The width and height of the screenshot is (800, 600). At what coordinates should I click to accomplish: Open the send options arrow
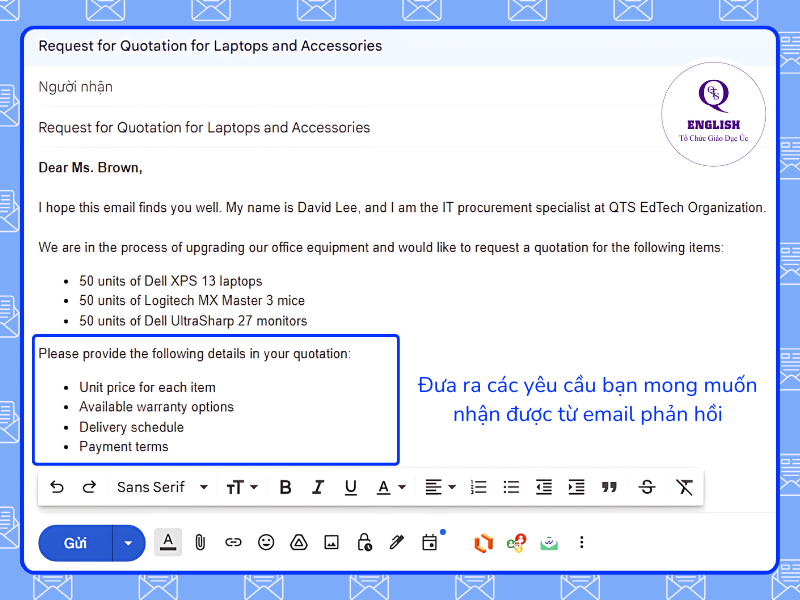129,543
